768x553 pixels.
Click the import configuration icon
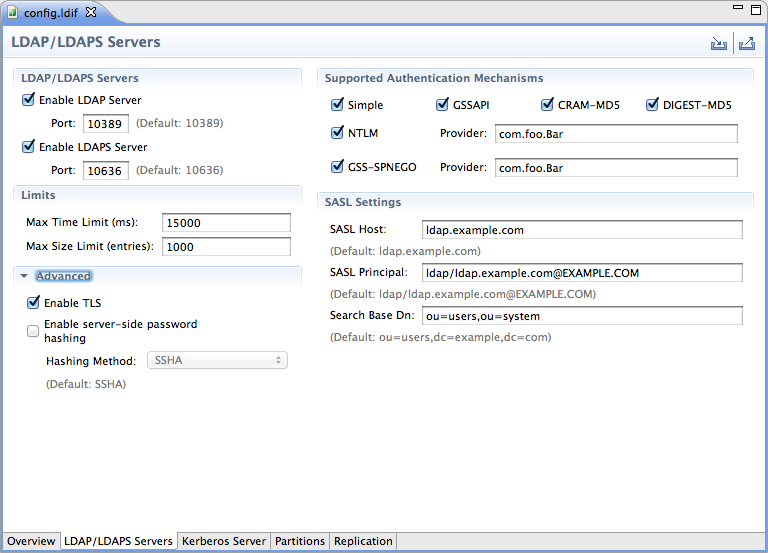click(718, 44)
